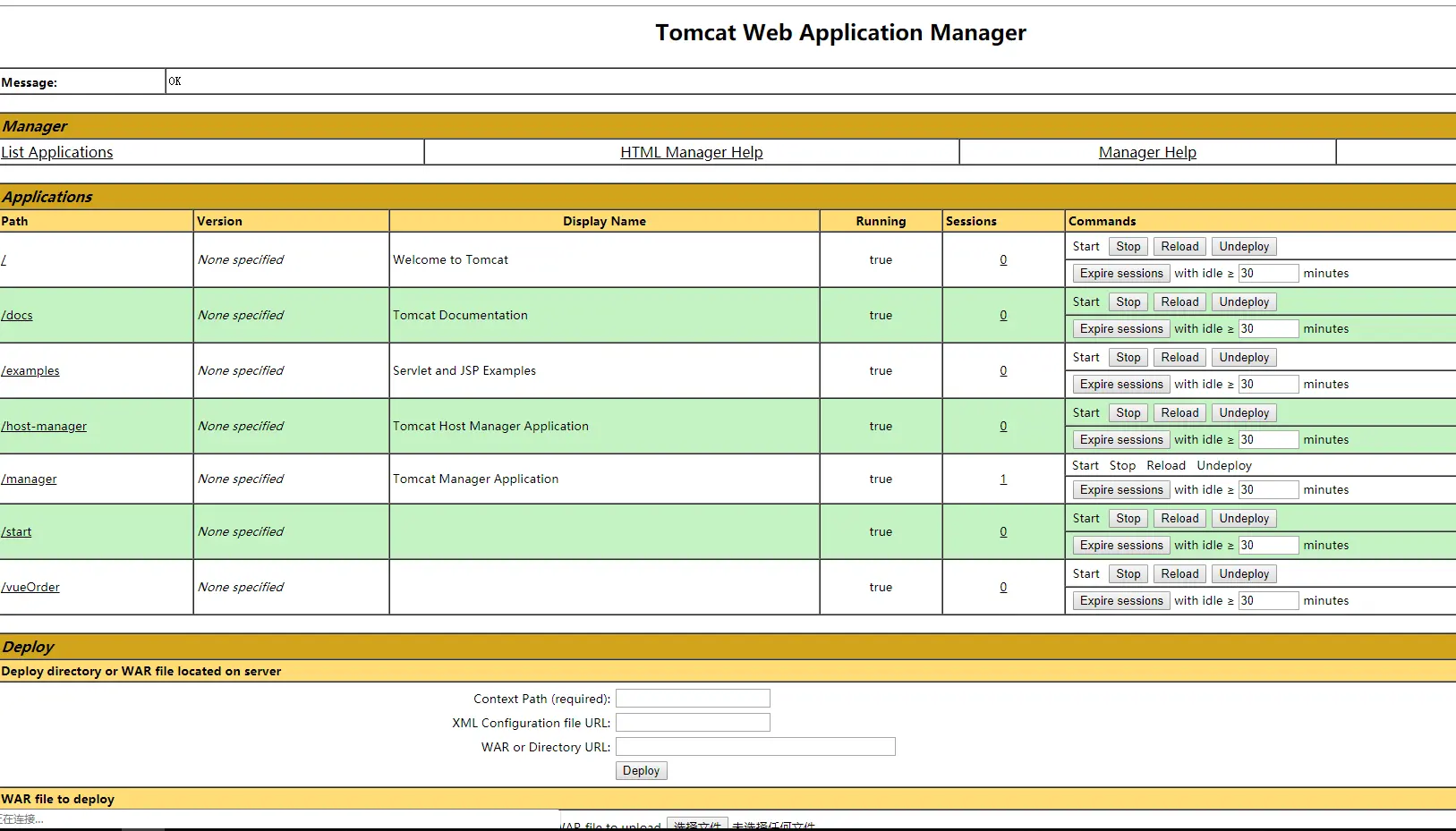Viewport: 1456px width, 831px height.
Task: Undeploy the /examples application
Action: (x=1244, y=358)
